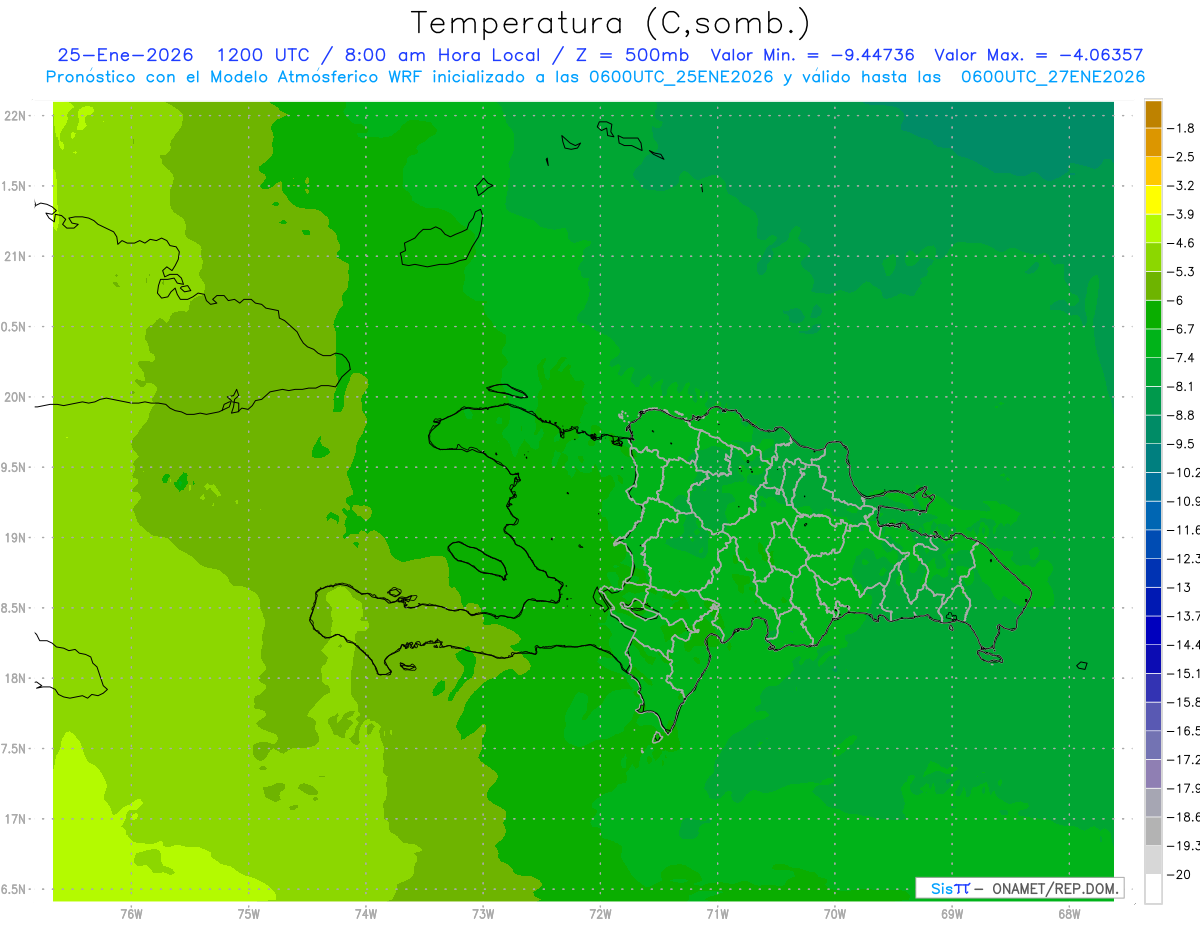Image resolution: width=1200 pixels, height=927 pixels.
Task: Click the '-5.3' legend value
Action: tap(1181, 271)
